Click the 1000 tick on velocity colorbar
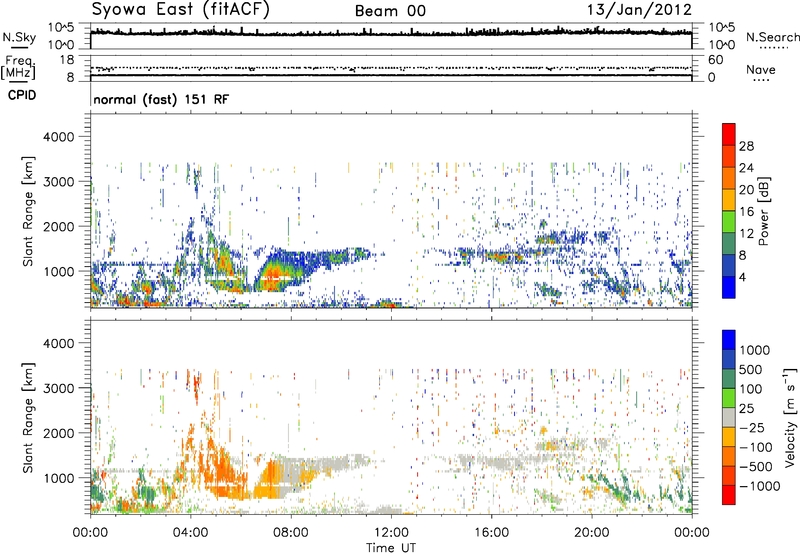Screen dimensions: 800x554 tap(754, 350)
